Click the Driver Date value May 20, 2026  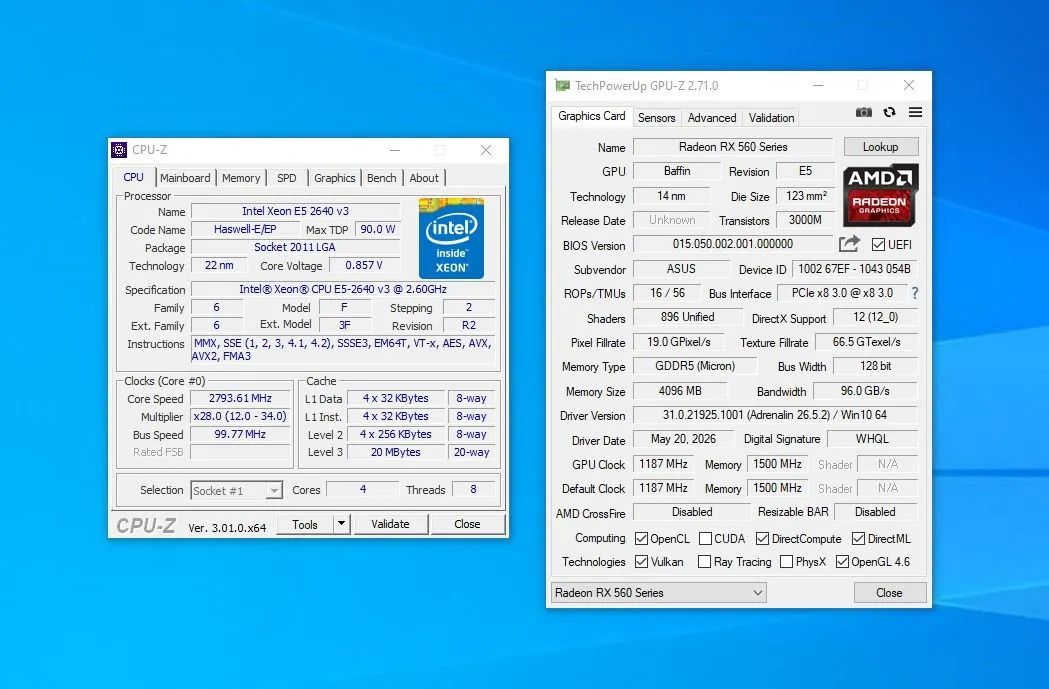point(683,439)
